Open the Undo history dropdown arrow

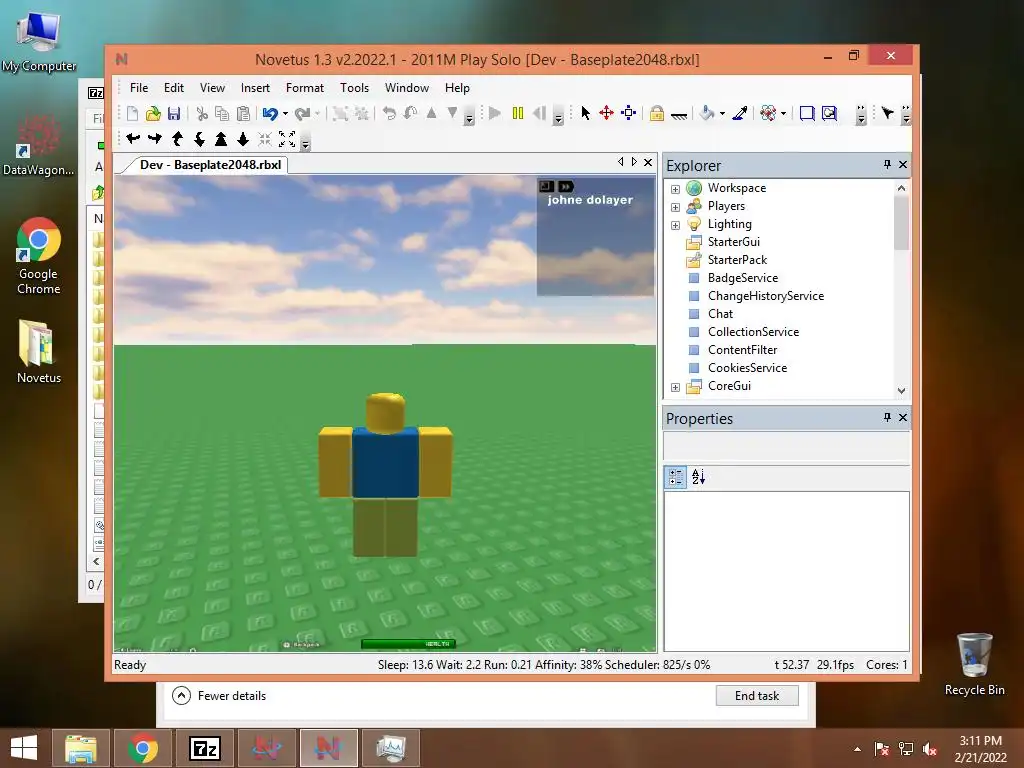pyautogui.click(x=285, y=114)
